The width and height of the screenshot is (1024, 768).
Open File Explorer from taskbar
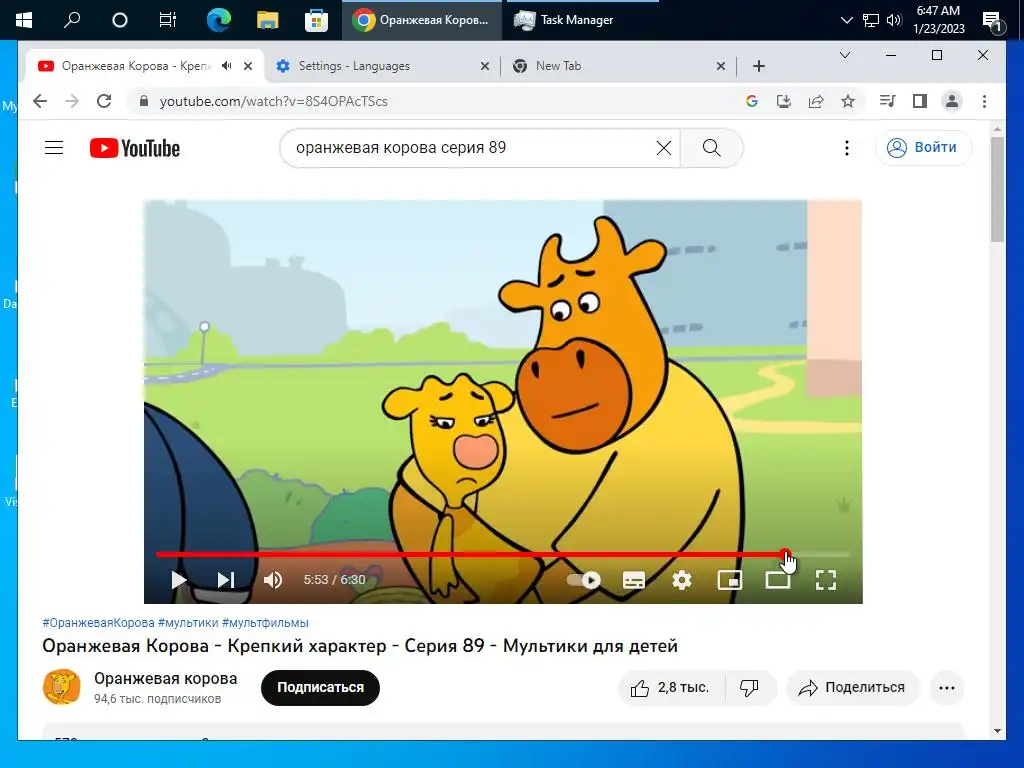[267, 20]
